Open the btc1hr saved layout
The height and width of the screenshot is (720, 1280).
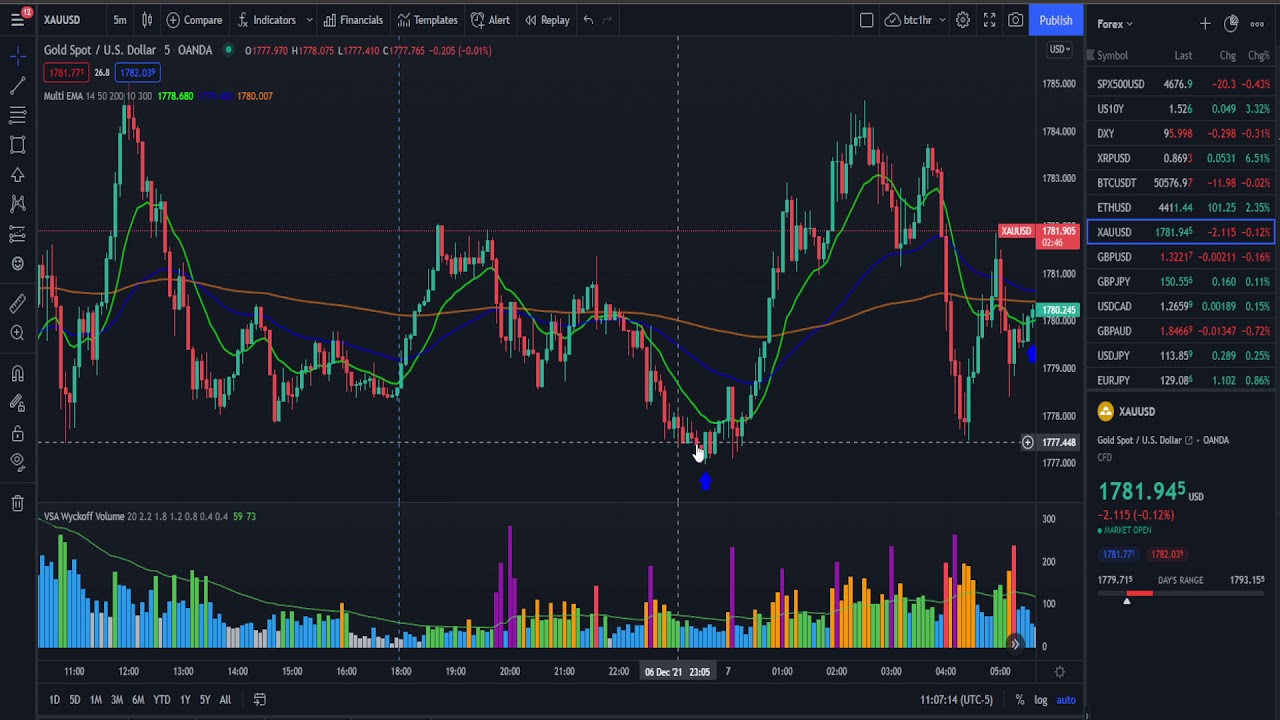point(909,20)
